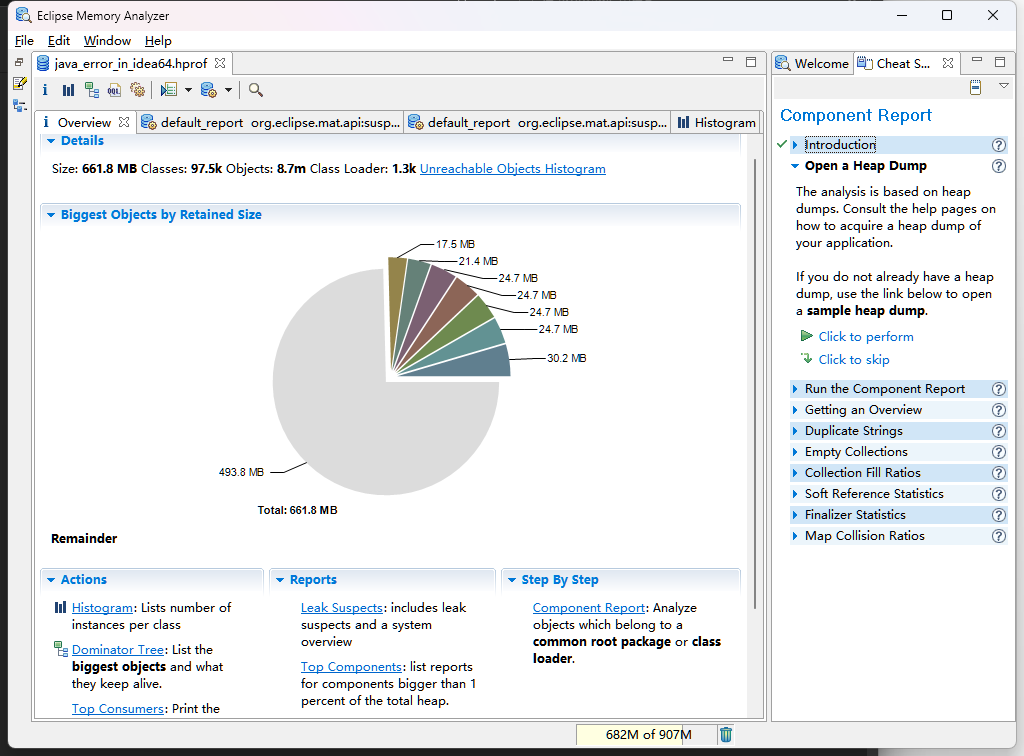This screenshot has width=1024, height=756.
Task: Run garbage collector trash icon
Action: click(x=726, y=734)
